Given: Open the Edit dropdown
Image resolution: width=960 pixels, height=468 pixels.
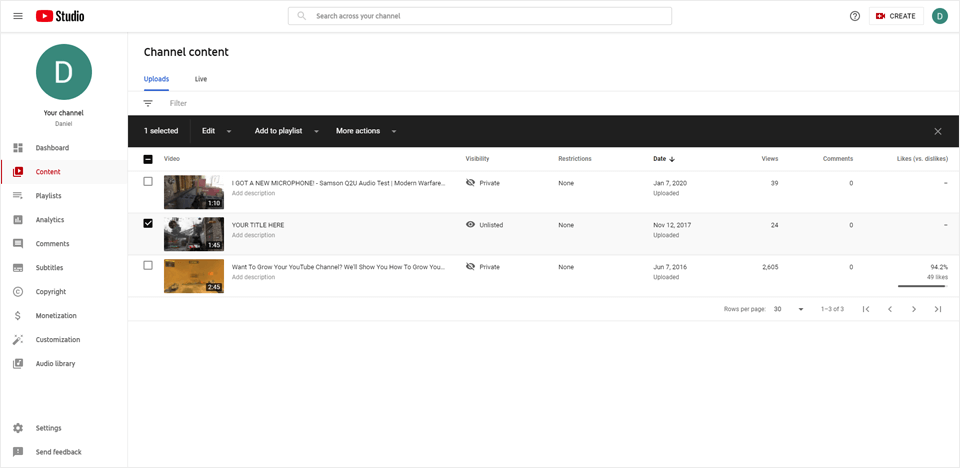Looking at the screenshot, I should click(x=217, y=131).
